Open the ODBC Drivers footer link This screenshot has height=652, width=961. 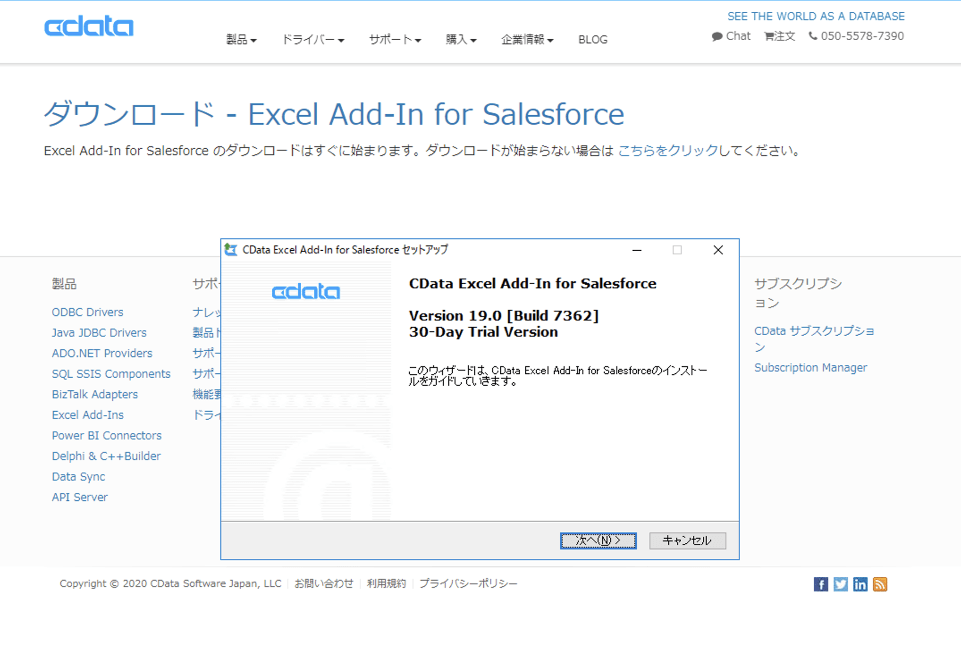(88, 312)
